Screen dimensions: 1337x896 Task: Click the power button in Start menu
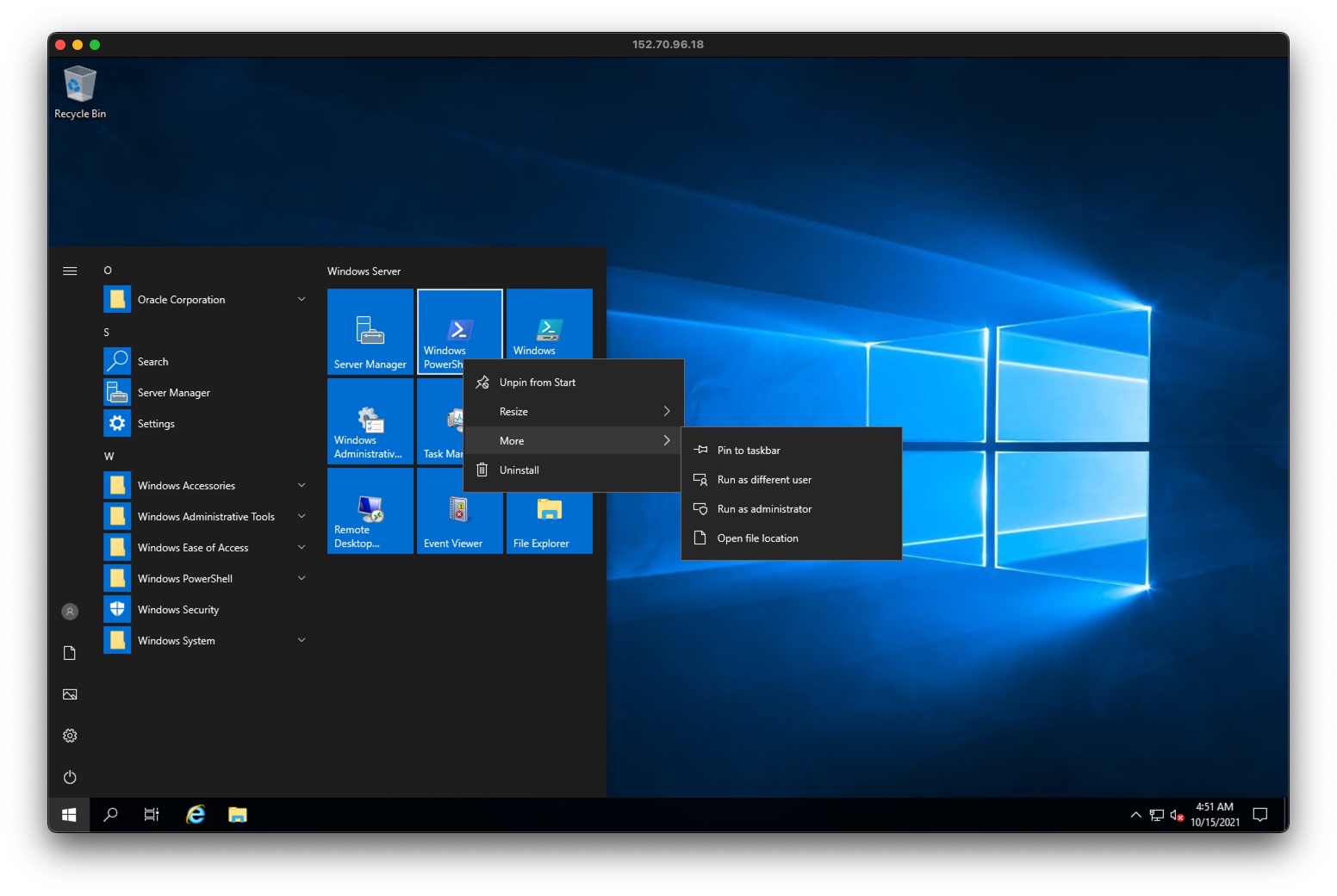(x=70, y=776)
